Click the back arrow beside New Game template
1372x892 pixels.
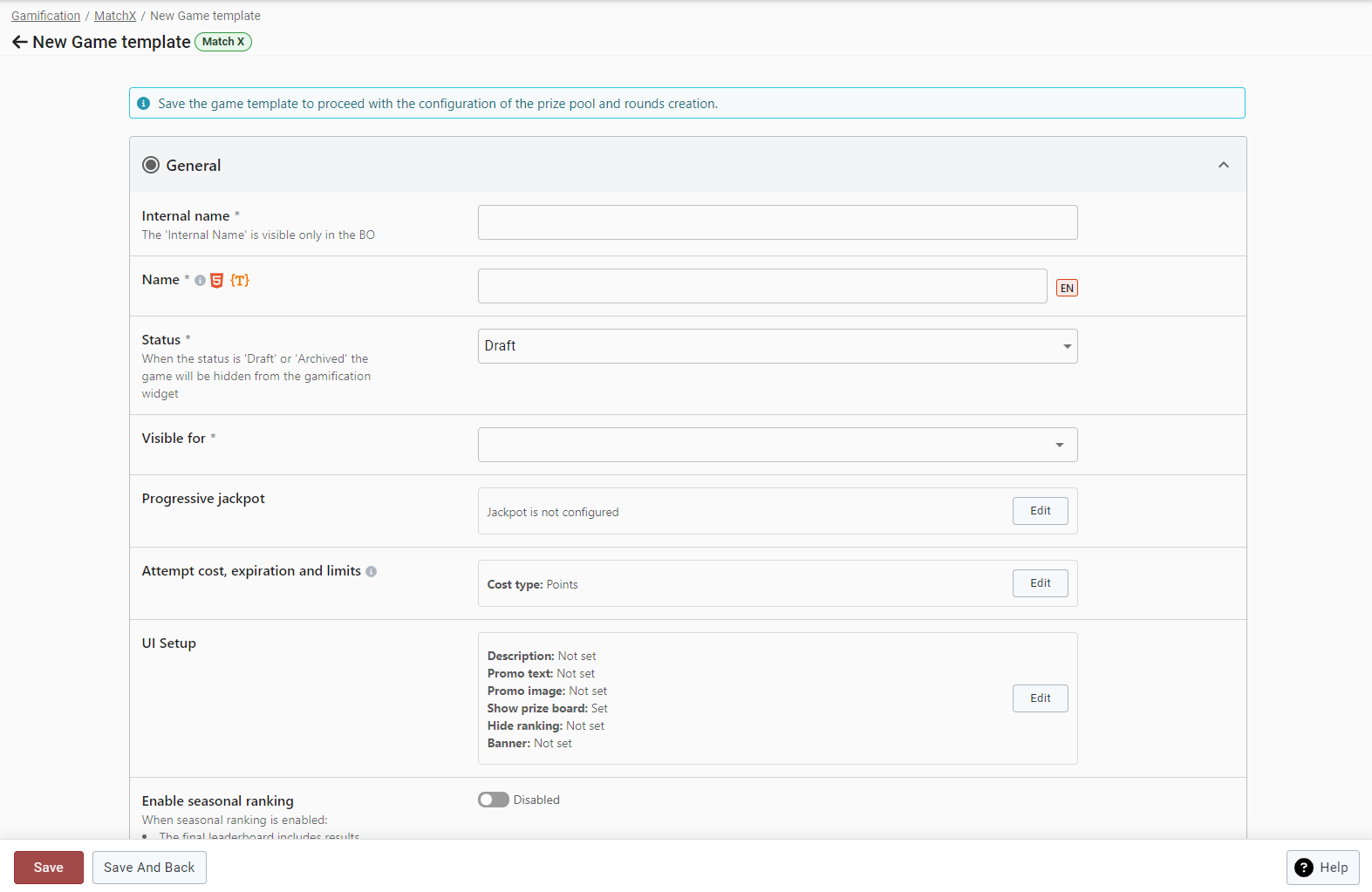pos(19,42)
